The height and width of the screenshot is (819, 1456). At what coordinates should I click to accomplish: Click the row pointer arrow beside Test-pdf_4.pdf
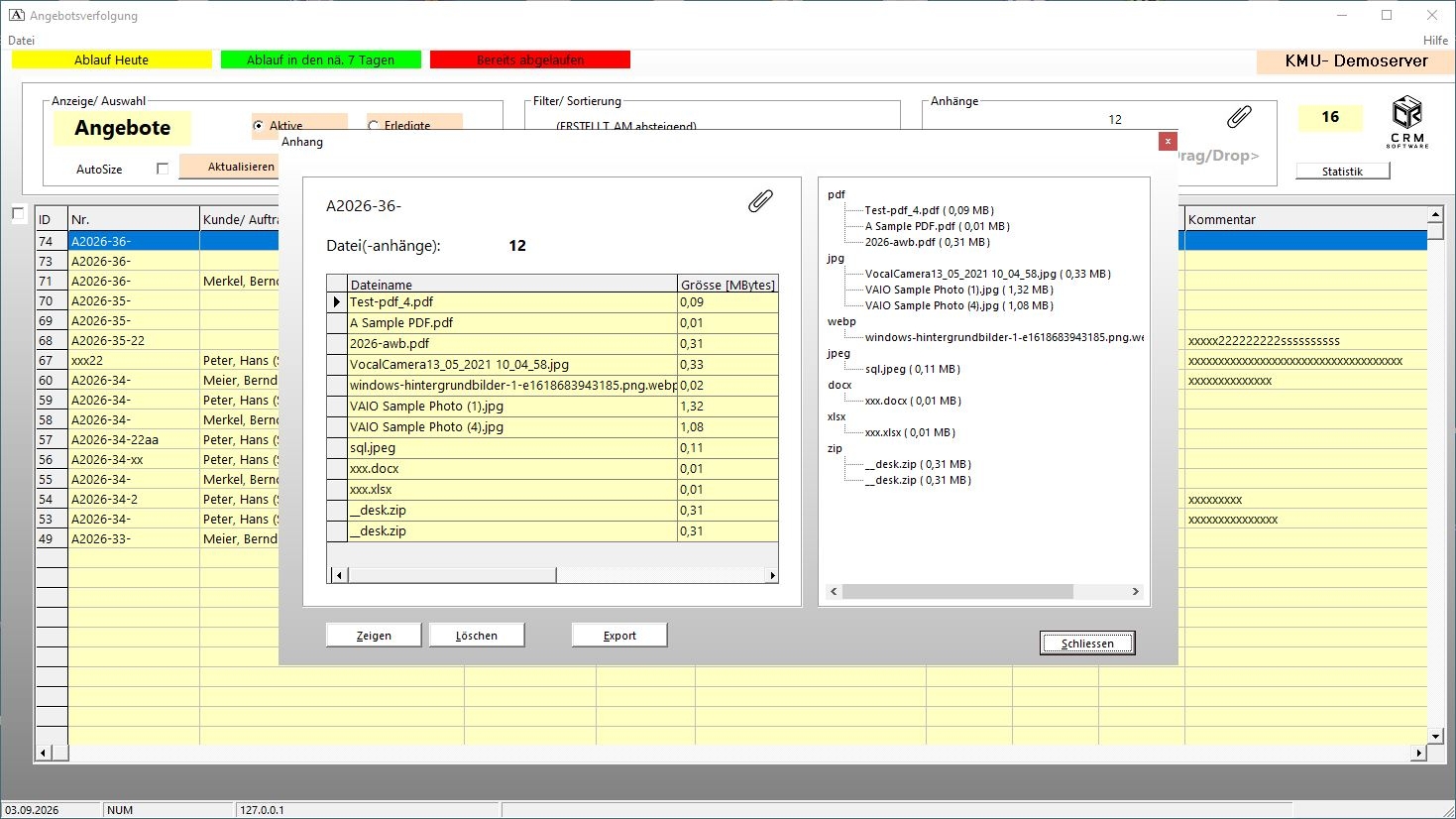pos(337,302)
